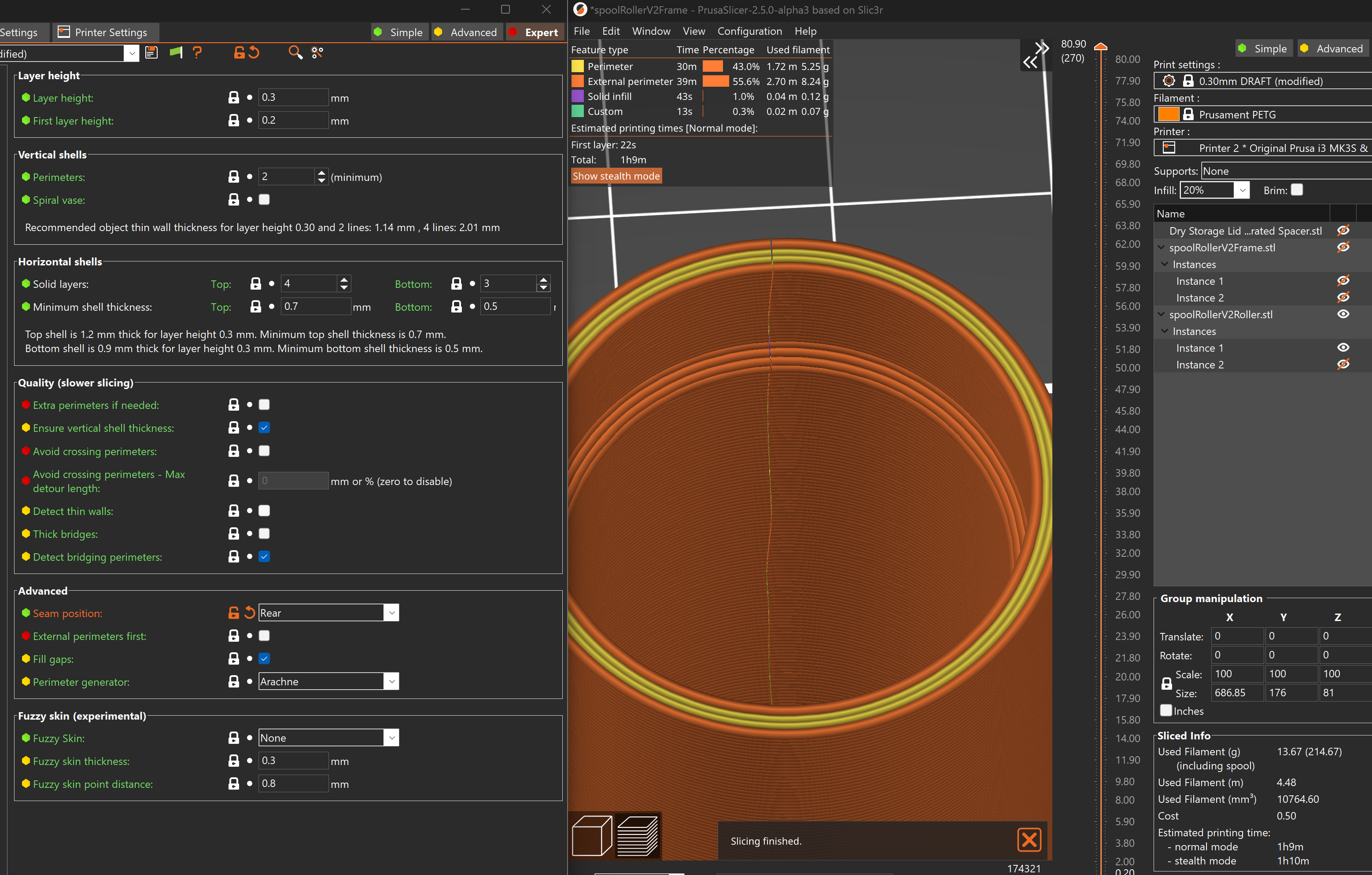
Task: Click the orange question mark help icon
Action: 197,53
